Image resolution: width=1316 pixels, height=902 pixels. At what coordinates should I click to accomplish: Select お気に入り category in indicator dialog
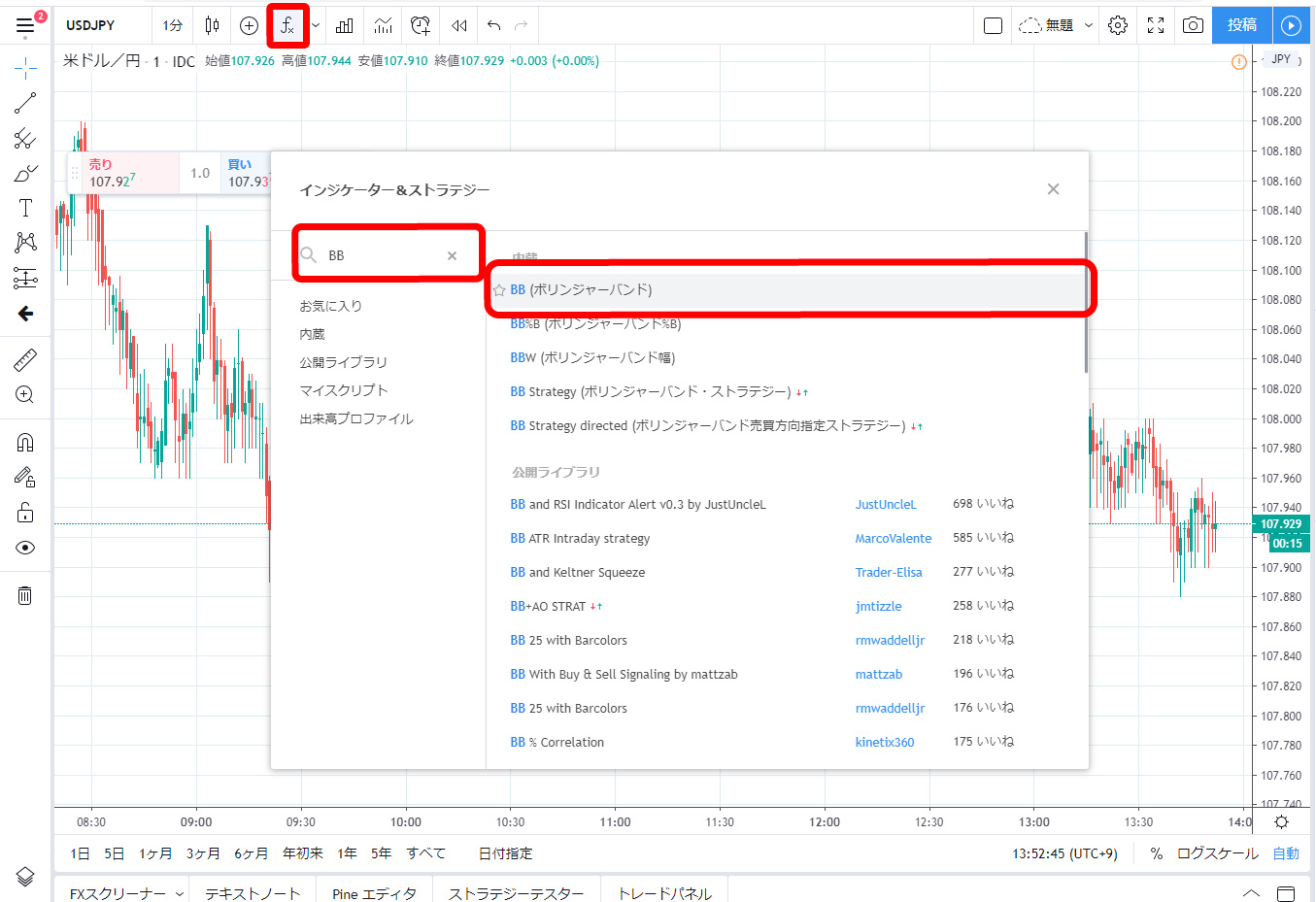tap(330, 306)
